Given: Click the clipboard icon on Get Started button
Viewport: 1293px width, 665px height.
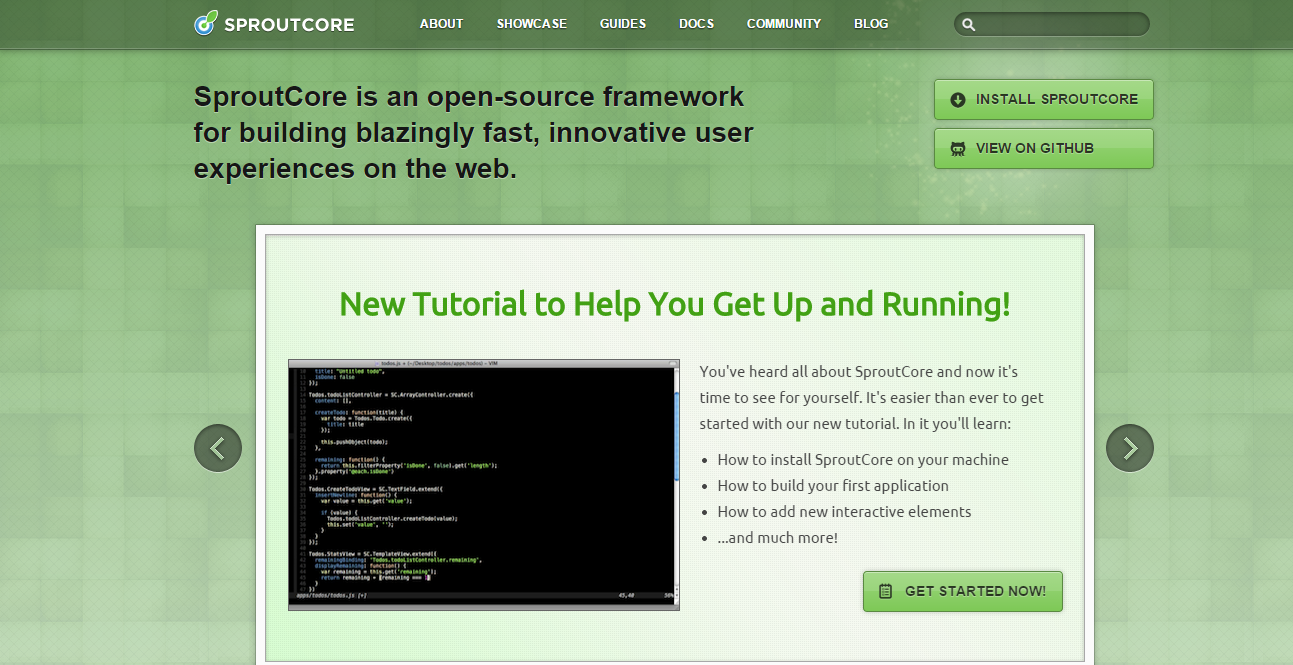Looking at the screenshot, I should click(885, 591).
